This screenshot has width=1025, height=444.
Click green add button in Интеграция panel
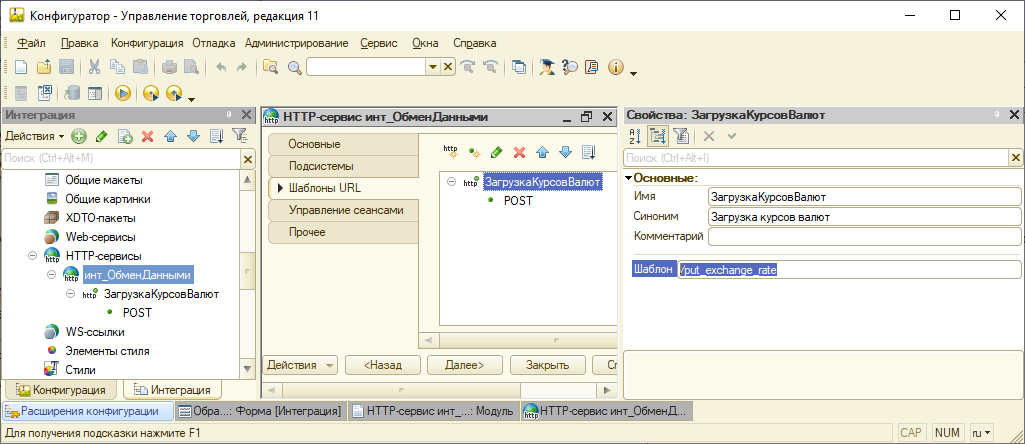click(79, 136)
